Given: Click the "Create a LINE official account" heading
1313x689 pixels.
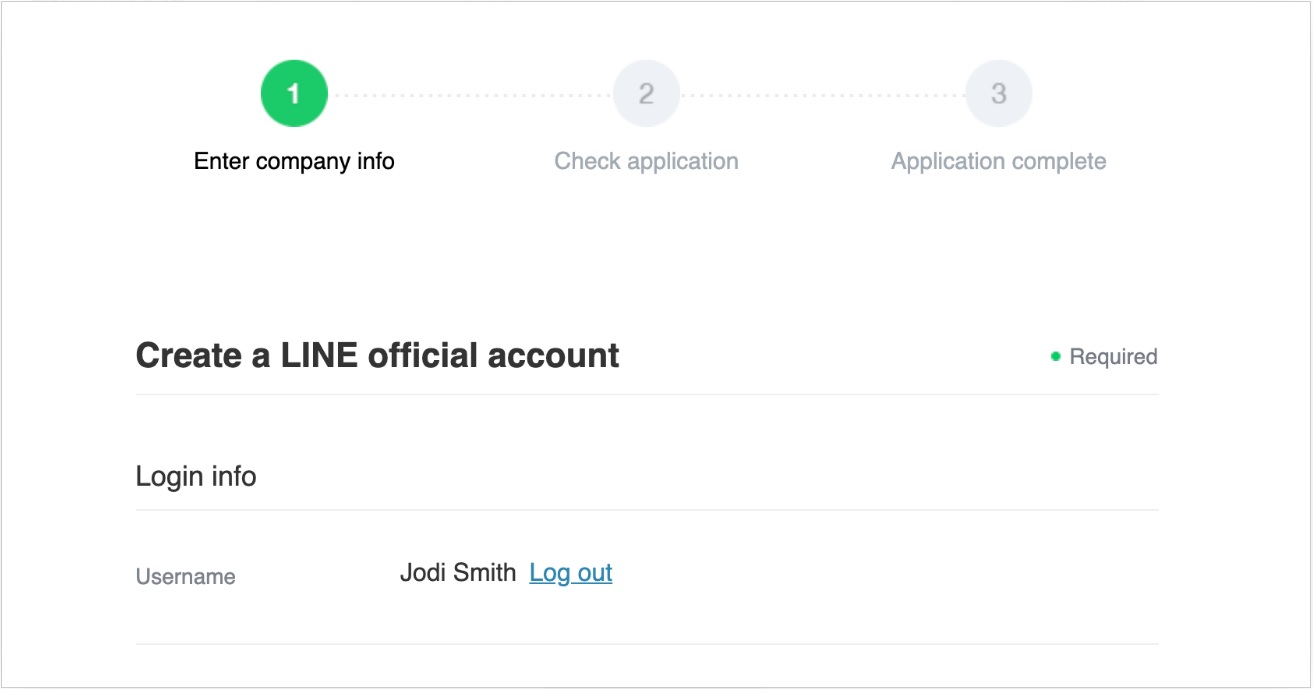Looking at the screenshot, I should tap(377, 355).
